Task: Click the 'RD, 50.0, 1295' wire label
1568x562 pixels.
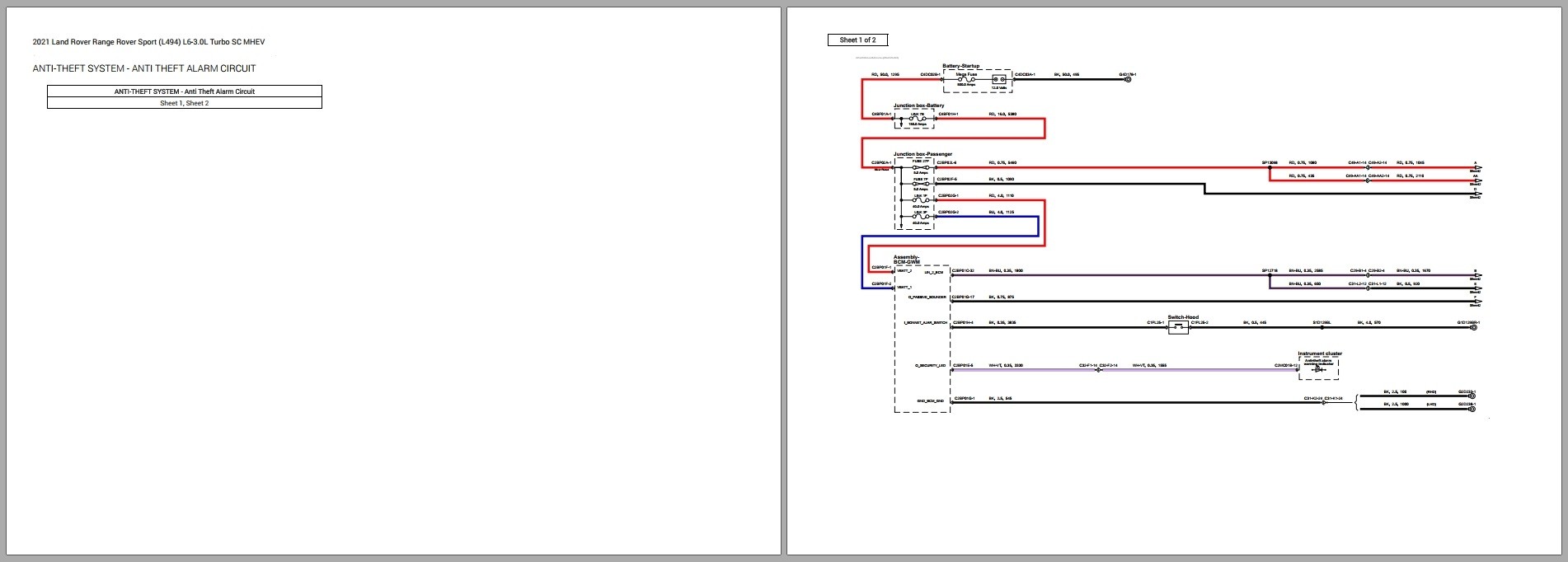Action: click(885, 74)
